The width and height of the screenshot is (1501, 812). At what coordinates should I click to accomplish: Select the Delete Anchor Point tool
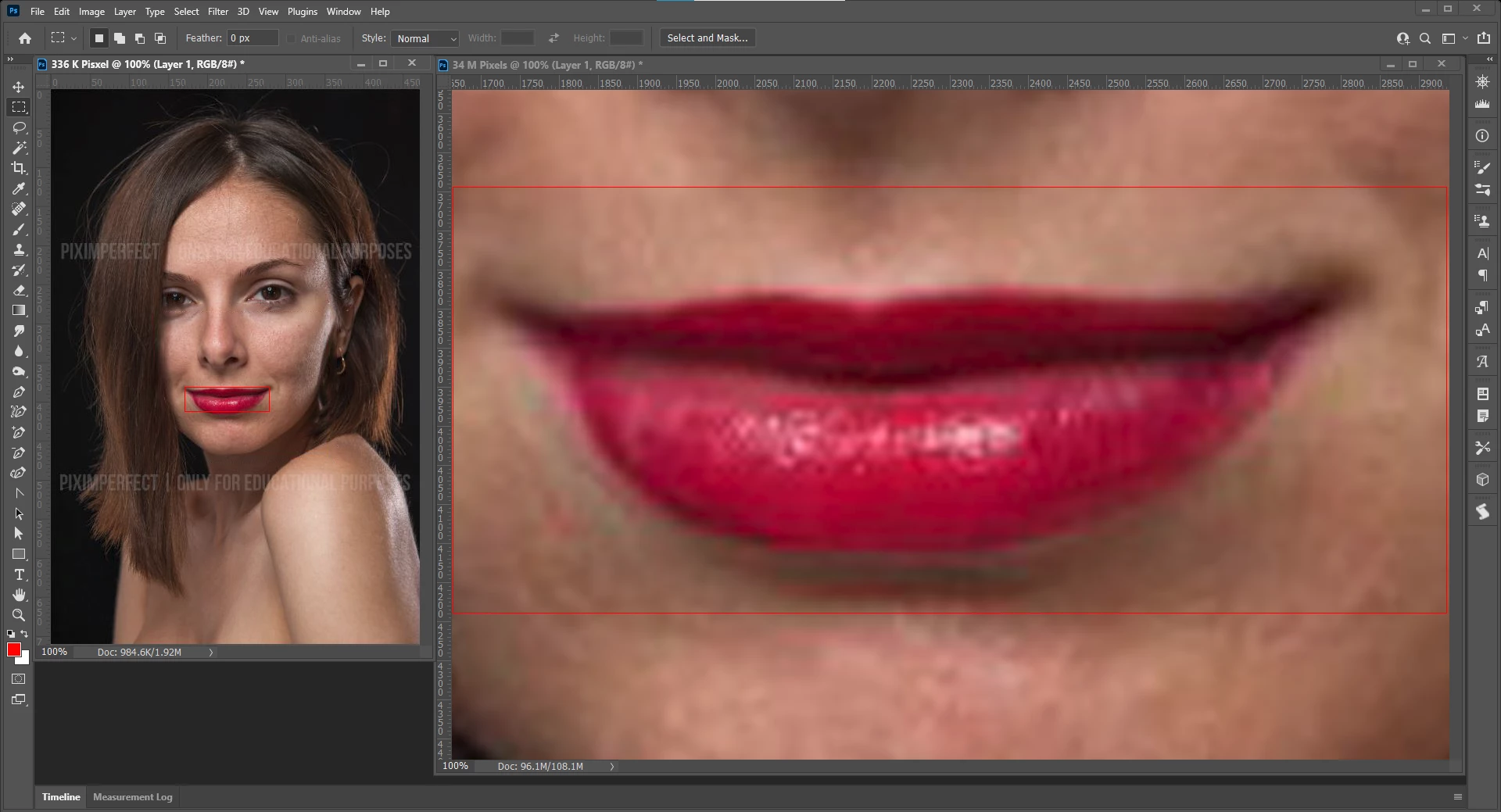[19, 453]
